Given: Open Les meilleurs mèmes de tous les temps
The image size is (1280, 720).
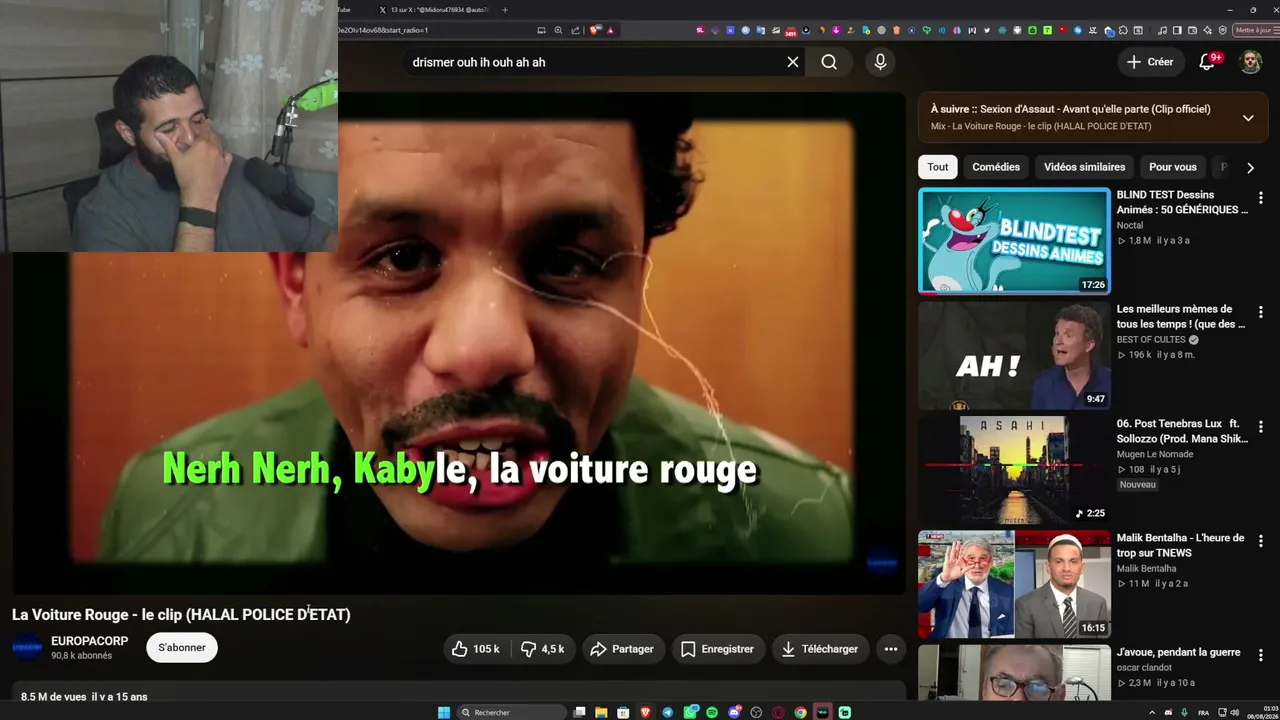Looking at the screenshot, I should (1181, 316).
